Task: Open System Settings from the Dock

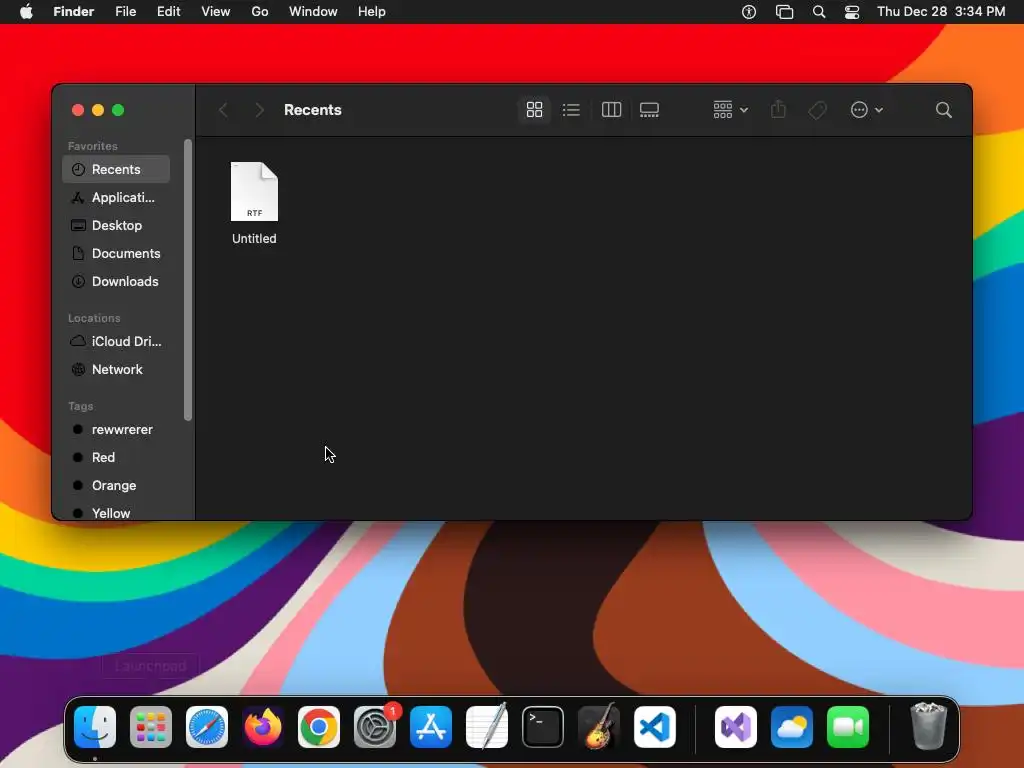Action: click(375, 727)
